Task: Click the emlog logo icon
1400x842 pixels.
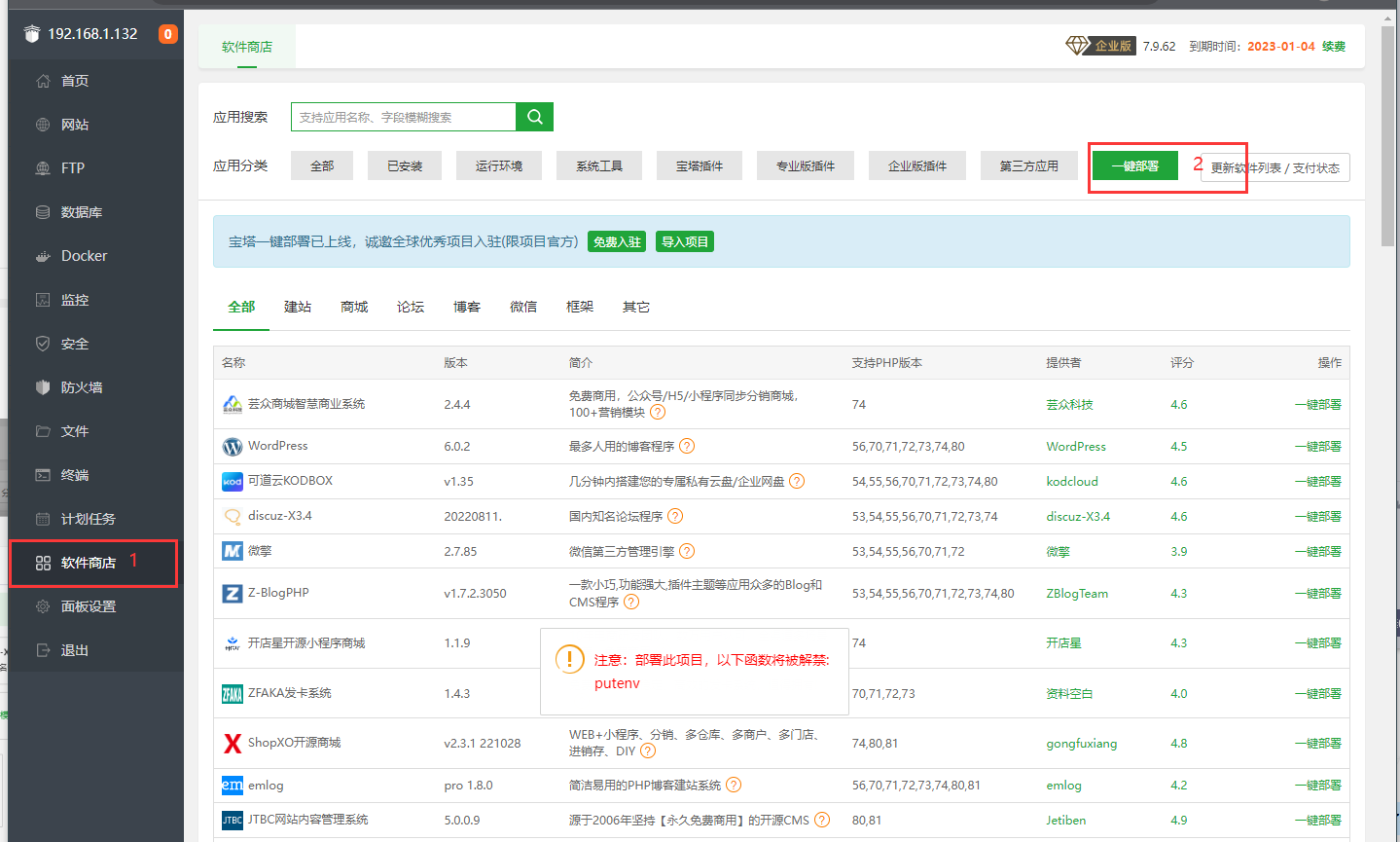Action: [x=233, y=785]
